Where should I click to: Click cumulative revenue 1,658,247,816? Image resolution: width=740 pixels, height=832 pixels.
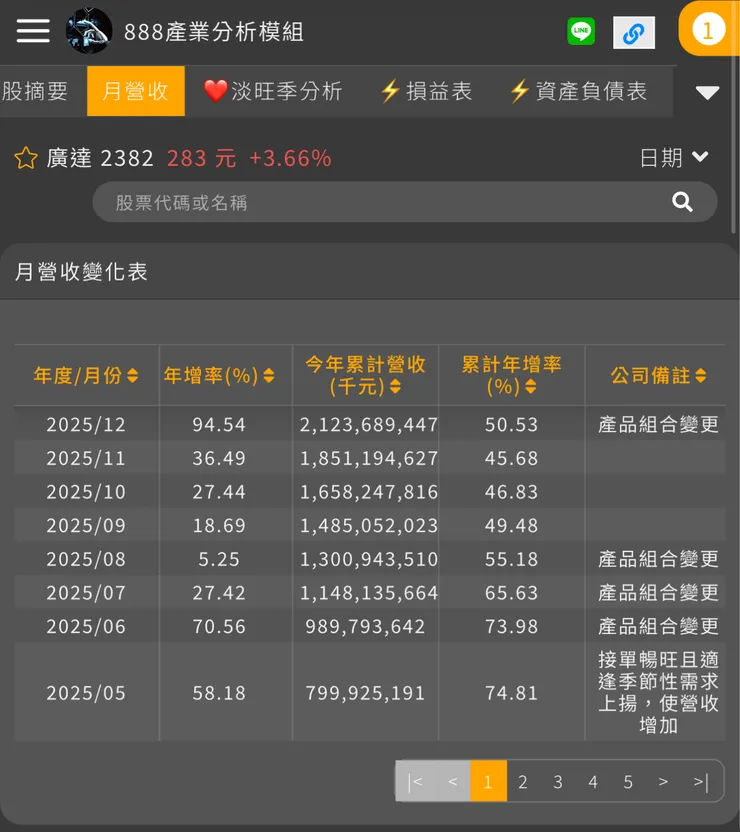point(369,492)
